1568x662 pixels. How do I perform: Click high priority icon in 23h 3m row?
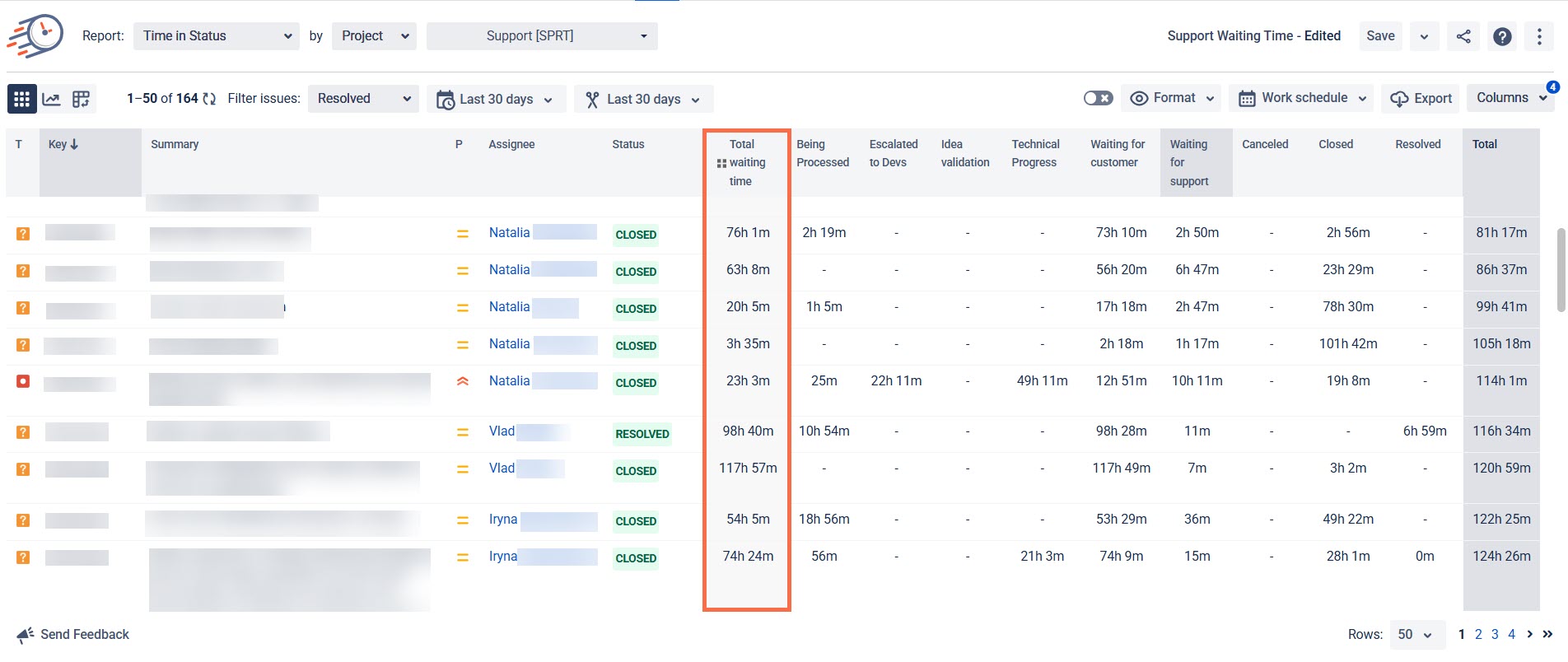[x=463, y=381]
